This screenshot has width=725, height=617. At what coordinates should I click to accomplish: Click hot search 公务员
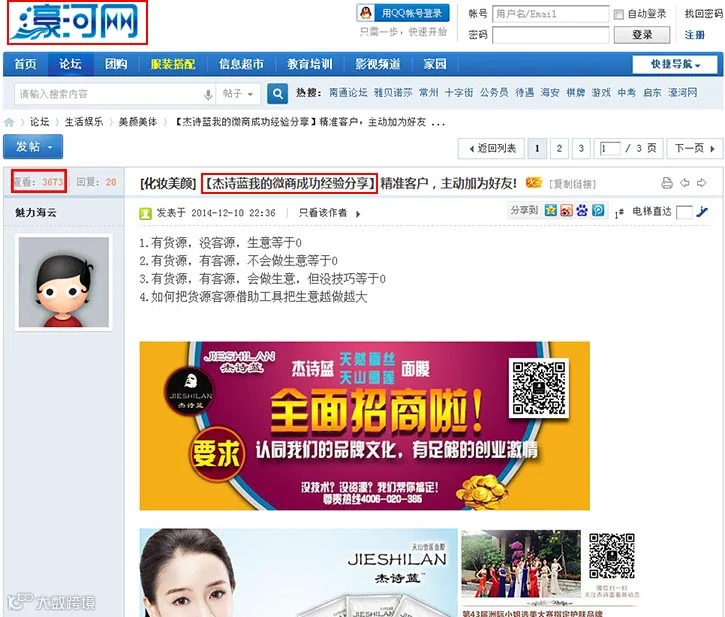(494, 93)
